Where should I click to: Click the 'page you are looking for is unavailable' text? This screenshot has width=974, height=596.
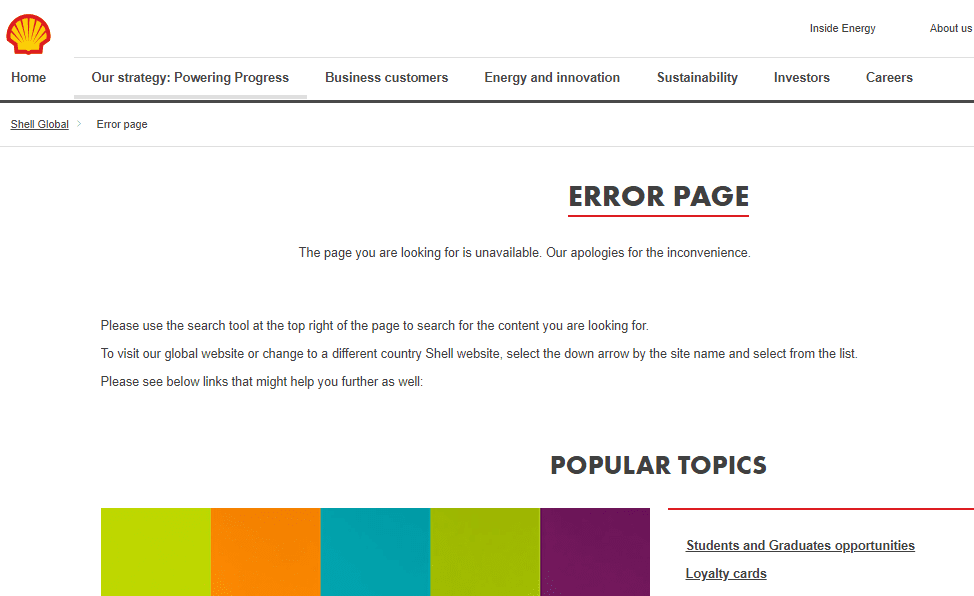524,252
